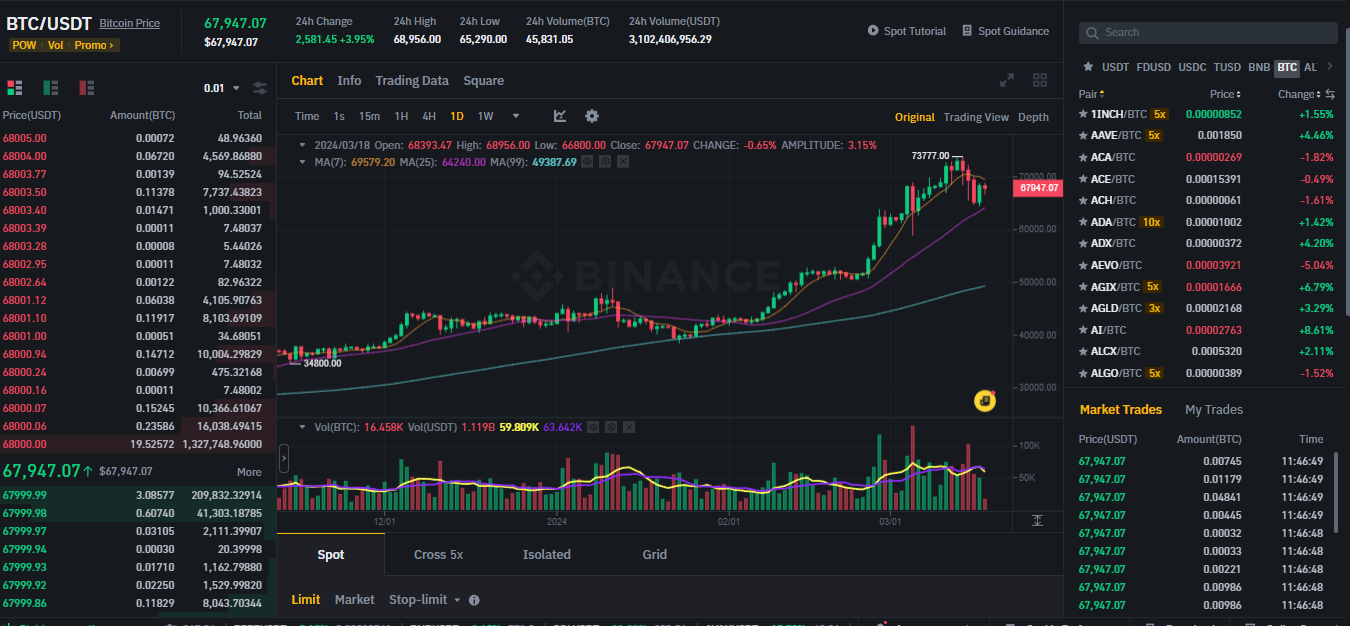Viewport: 1350px width, 626px height.
Task: Open MA indicator settings gear
Action: pyautogui.click(x=603, y=161)
